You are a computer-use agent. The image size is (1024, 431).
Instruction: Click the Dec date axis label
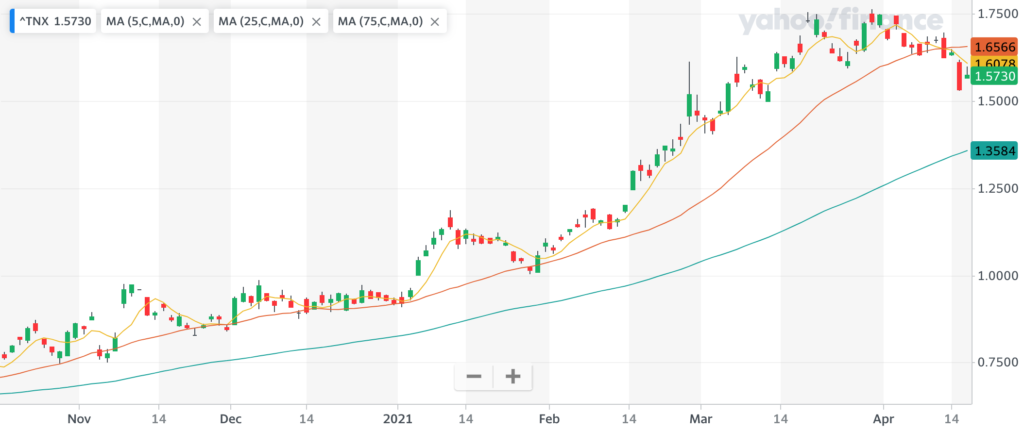coord(230,417)
